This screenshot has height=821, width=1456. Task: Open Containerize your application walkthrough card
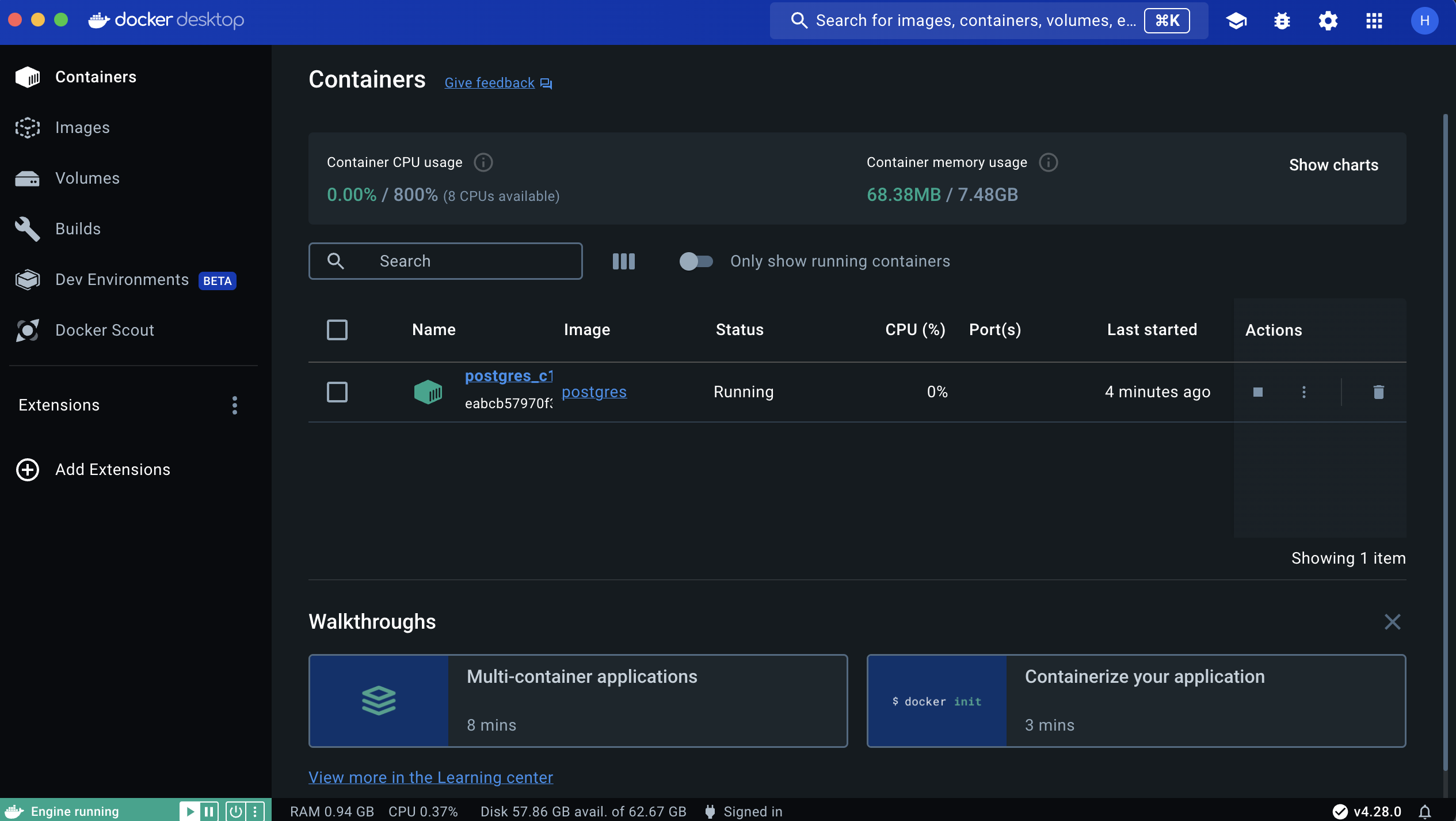coord(1136,701)
